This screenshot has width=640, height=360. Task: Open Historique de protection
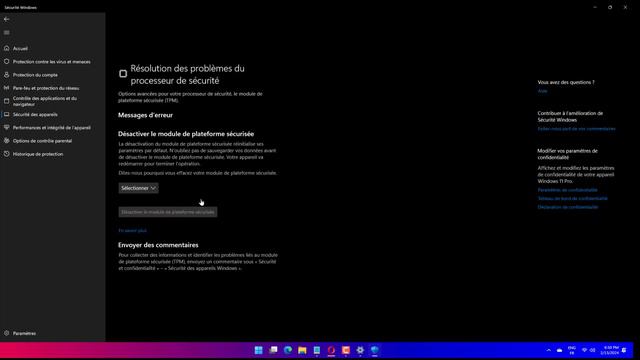(38, 154)
